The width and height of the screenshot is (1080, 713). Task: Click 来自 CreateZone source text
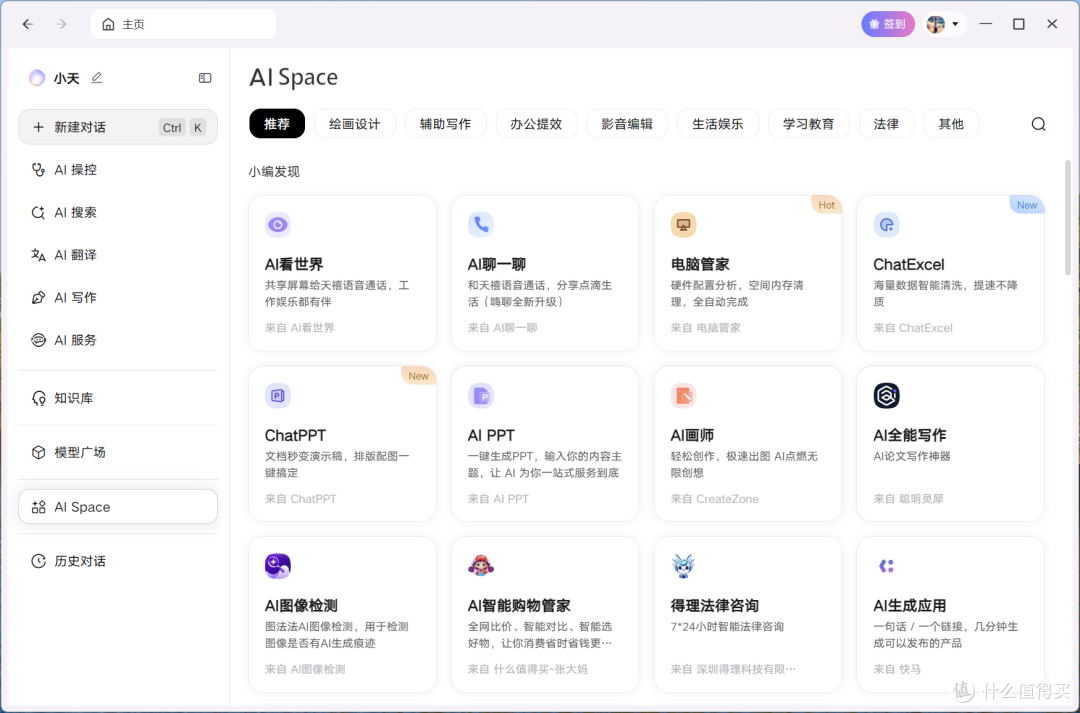pos(714,499)
